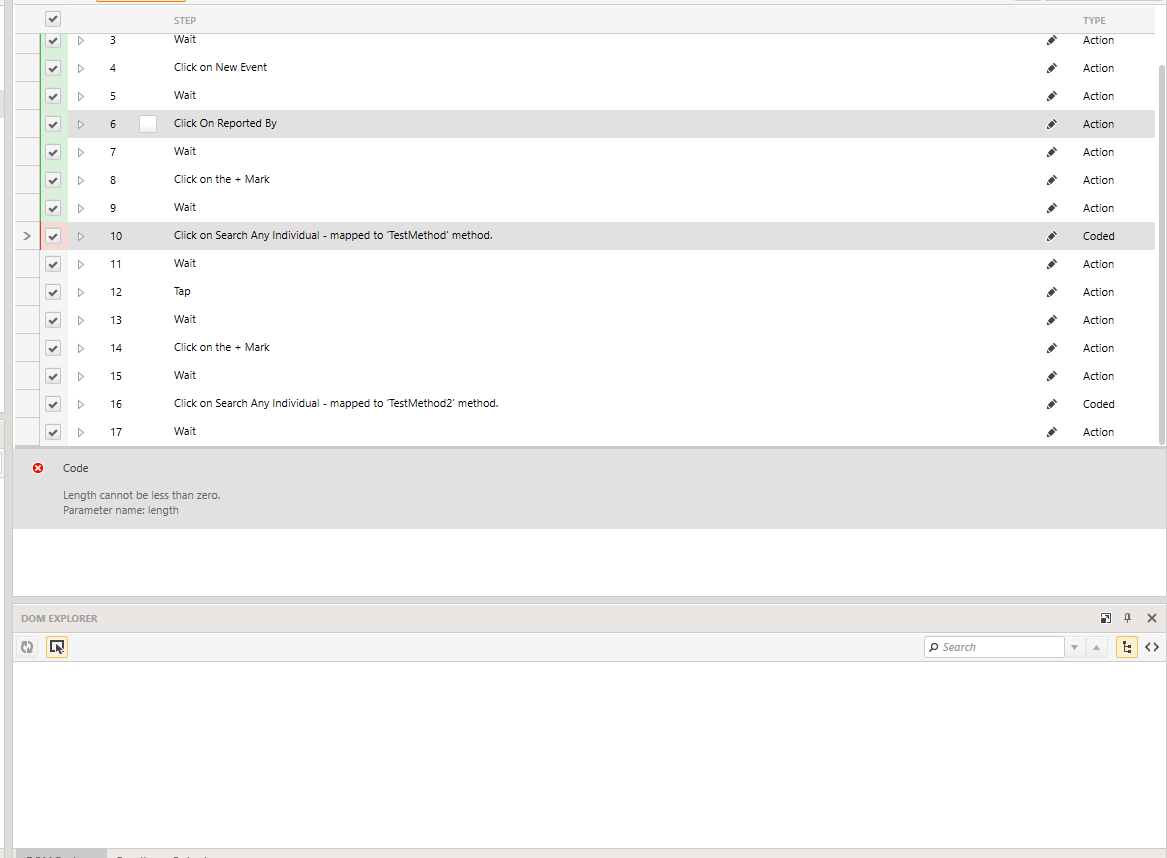The image size is (1167, 858).
Task: Click the STEP column header
Action: (185, 20)
